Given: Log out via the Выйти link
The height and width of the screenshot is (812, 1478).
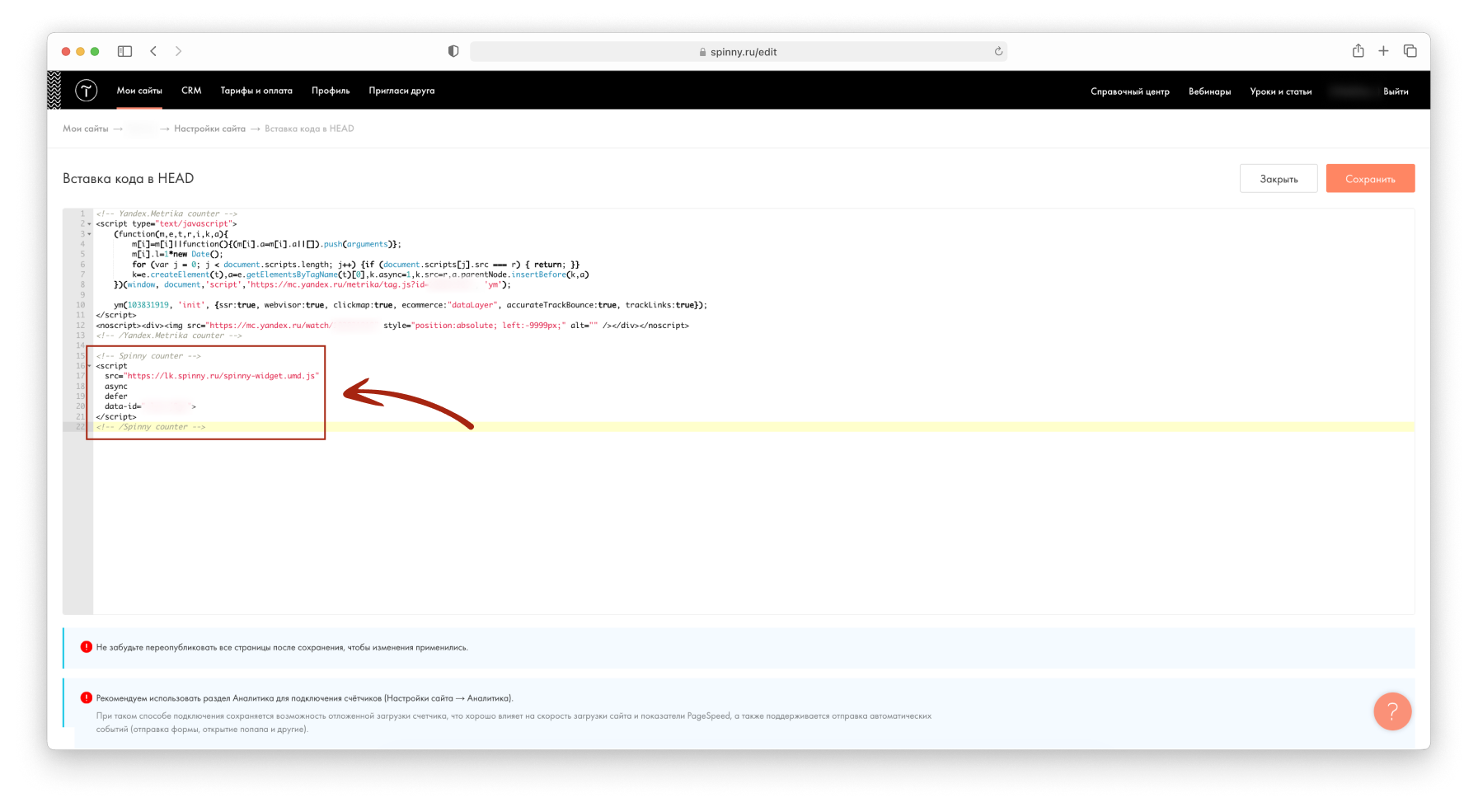Looking at the screenshot, I should pos(1396,92).
